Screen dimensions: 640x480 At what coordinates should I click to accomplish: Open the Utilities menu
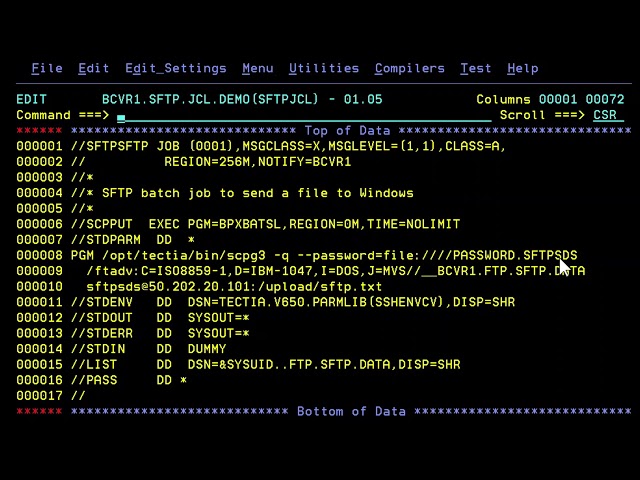point(323,68)
